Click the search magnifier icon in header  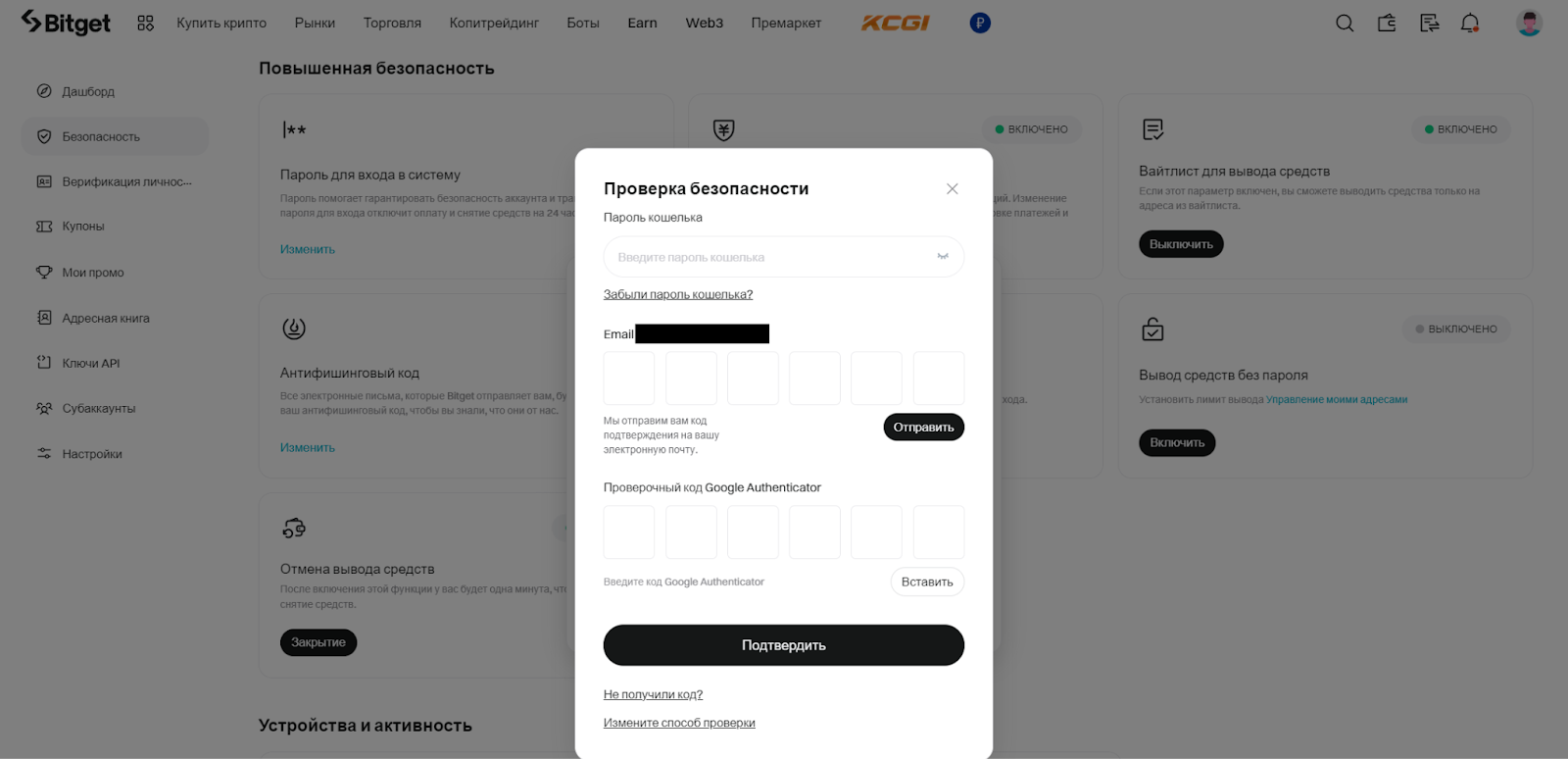tap(1345, 24)
